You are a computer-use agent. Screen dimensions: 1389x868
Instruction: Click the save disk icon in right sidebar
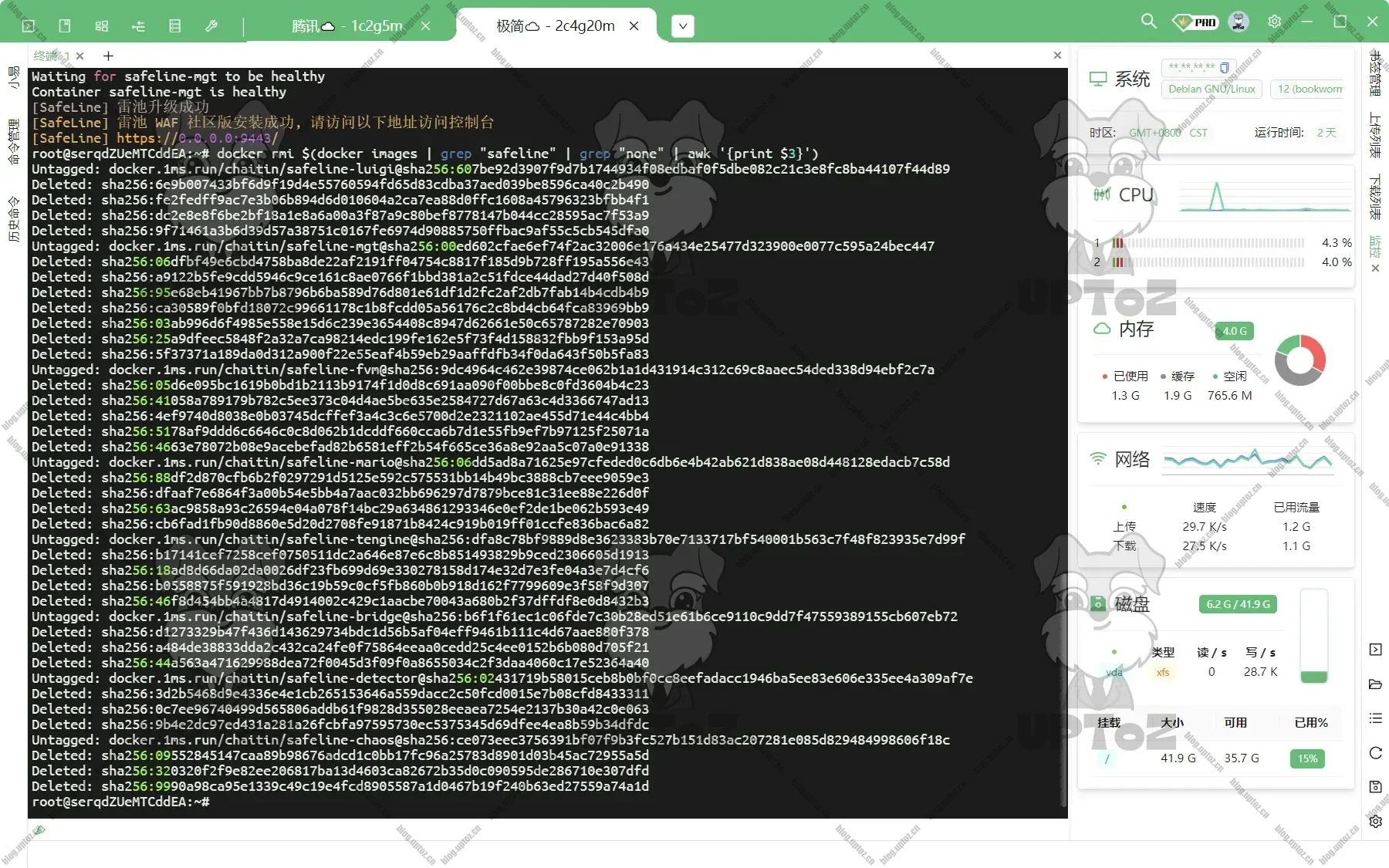tap(1375, 787)
